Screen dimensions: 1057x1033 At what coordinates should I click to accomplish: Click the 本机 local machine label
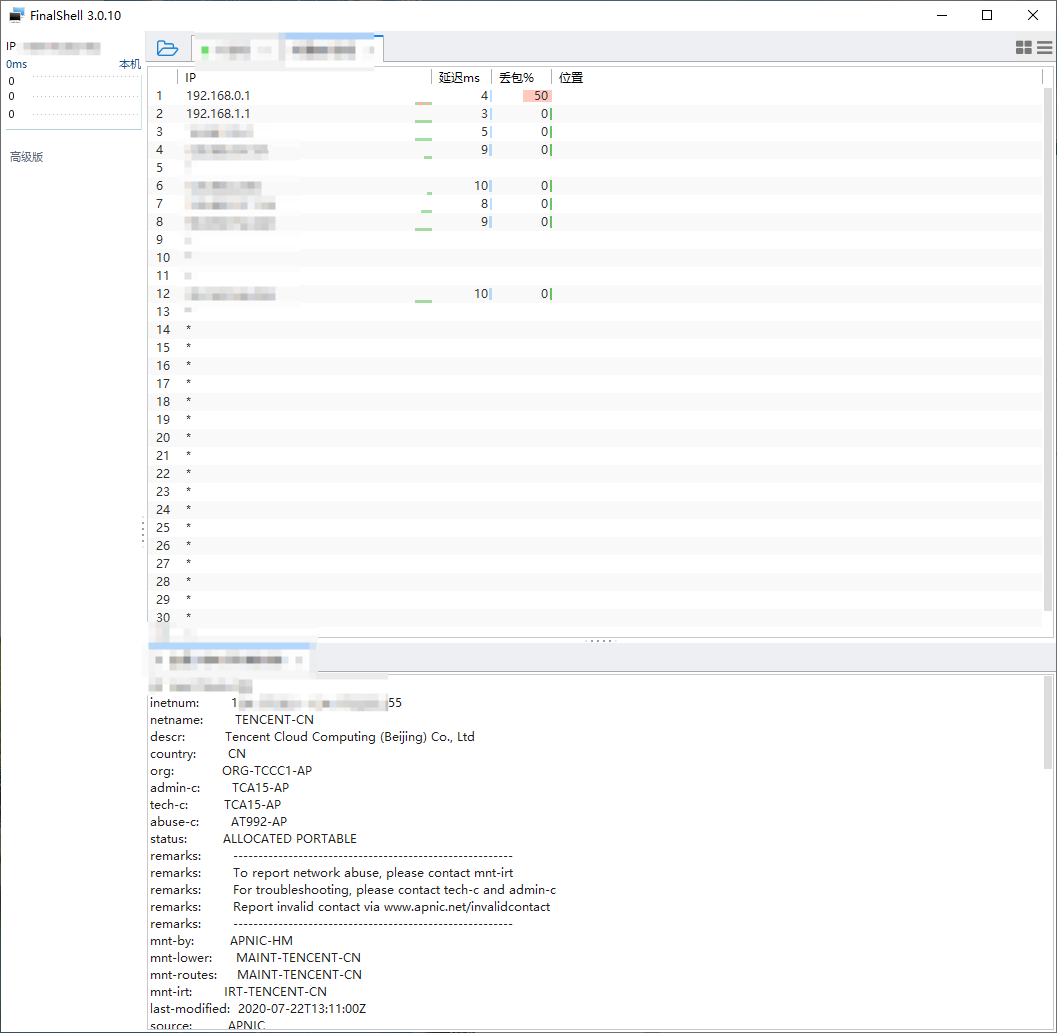coord(130,64)
